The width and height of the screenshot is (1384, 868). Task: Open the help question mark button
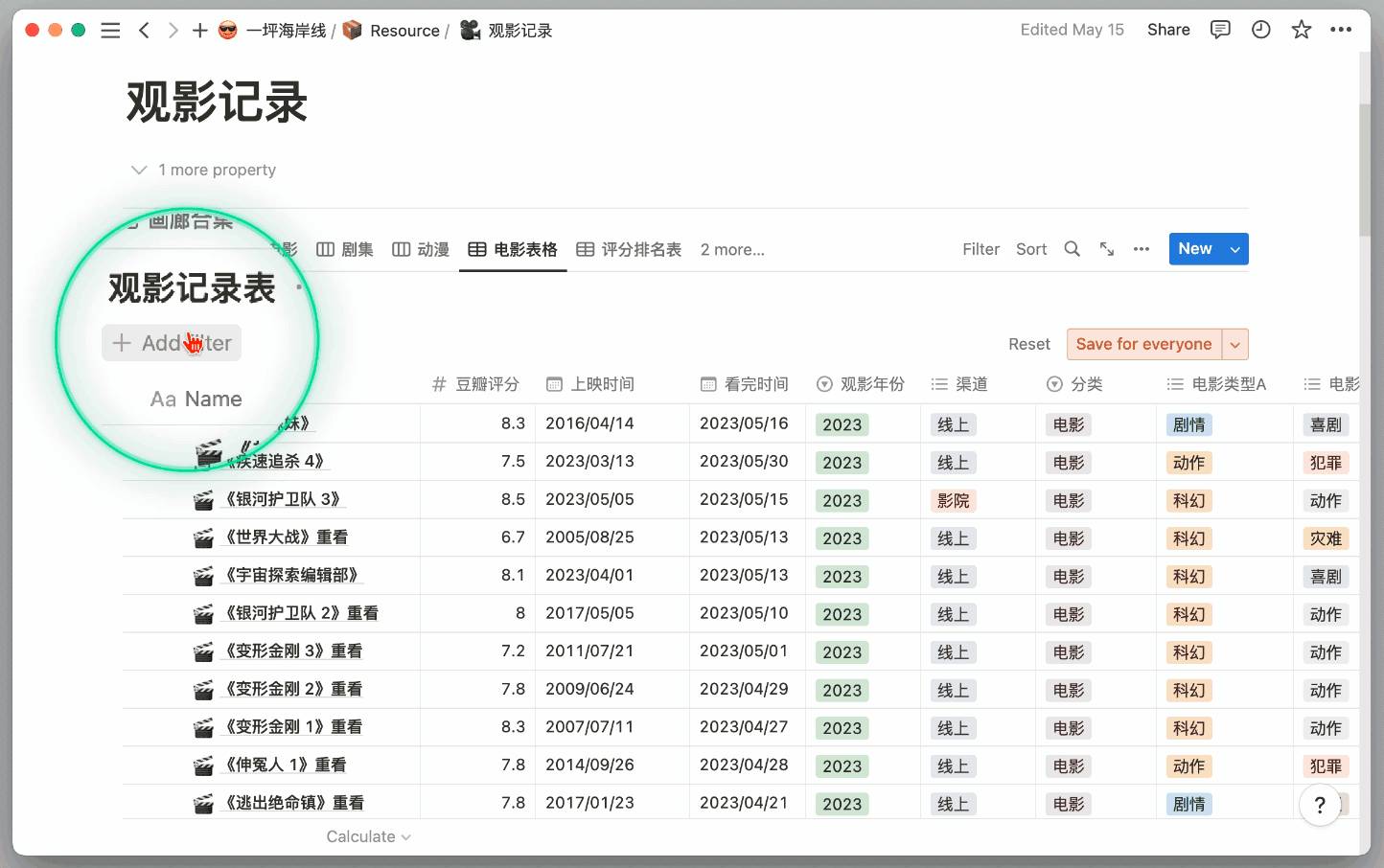1320,805
